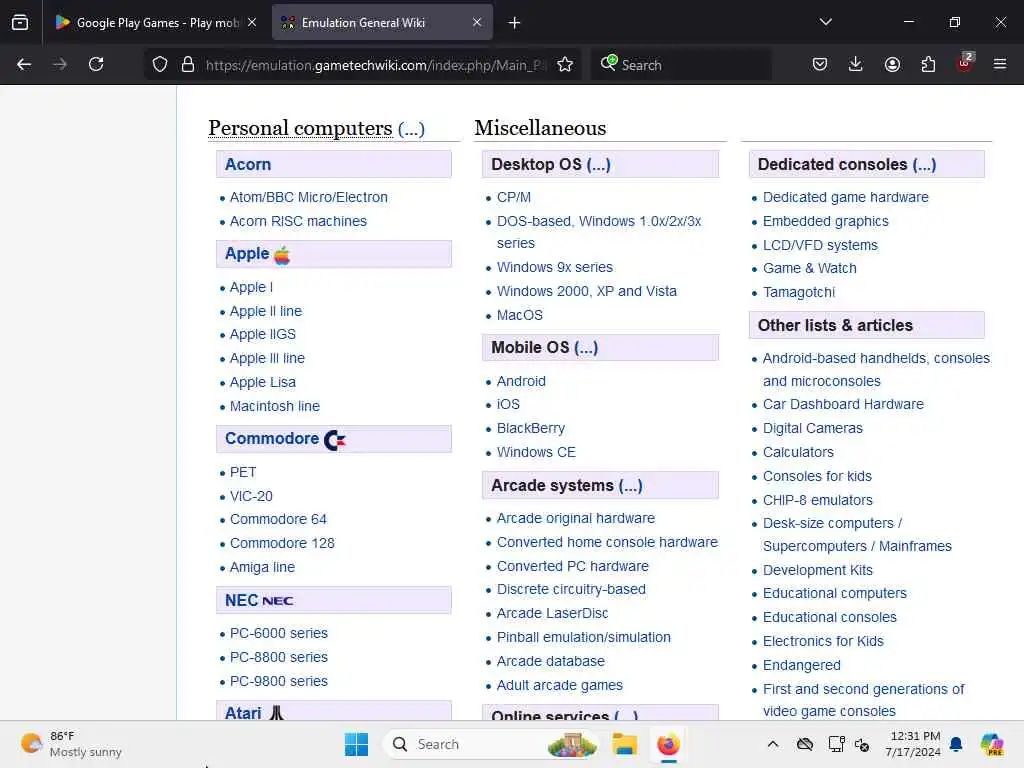Open Arcade LaserDisc link
Viewport: 1024px width, 768px height.
coord(552,613)
